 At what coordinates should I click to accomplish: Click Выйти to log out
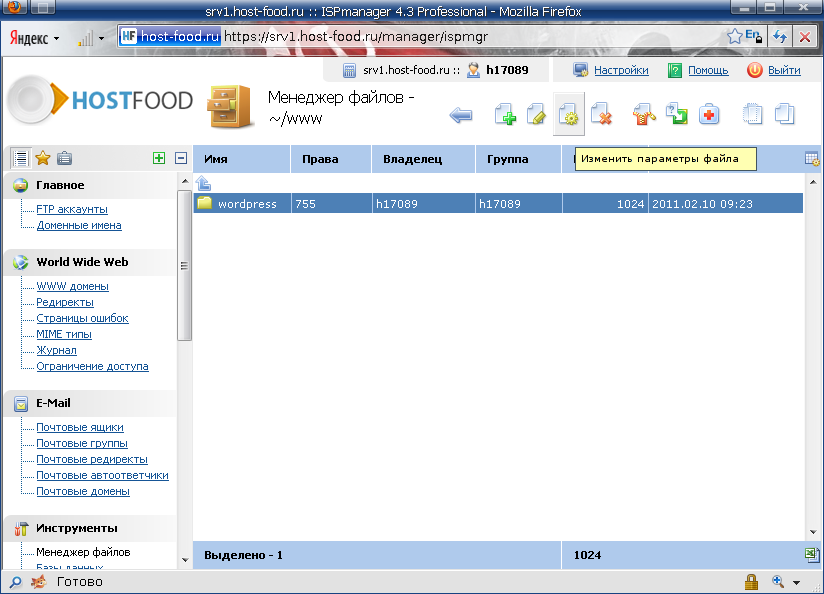(x=784, y=70)
